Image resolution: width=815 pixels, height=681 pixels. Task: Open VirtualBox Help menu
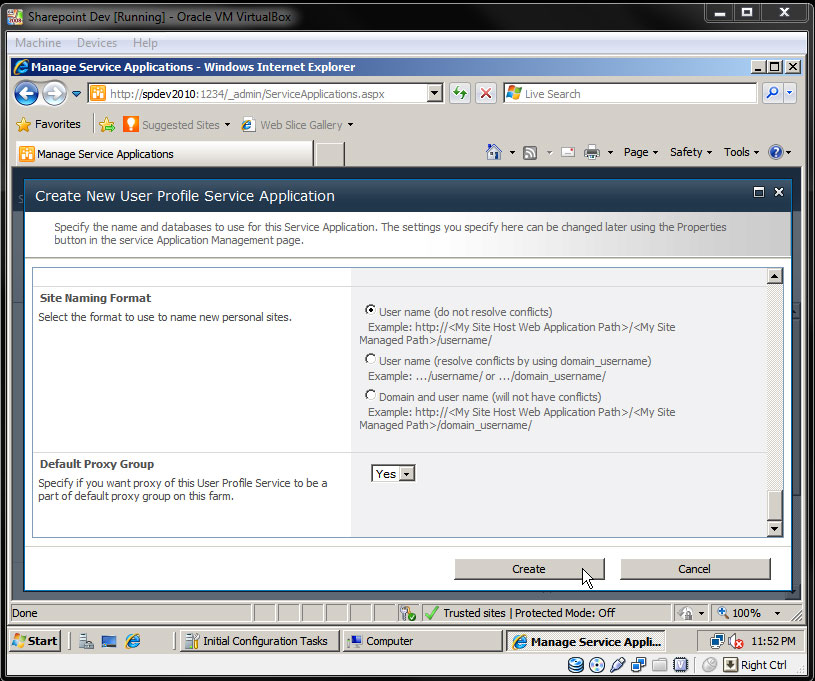coord(145,43)
